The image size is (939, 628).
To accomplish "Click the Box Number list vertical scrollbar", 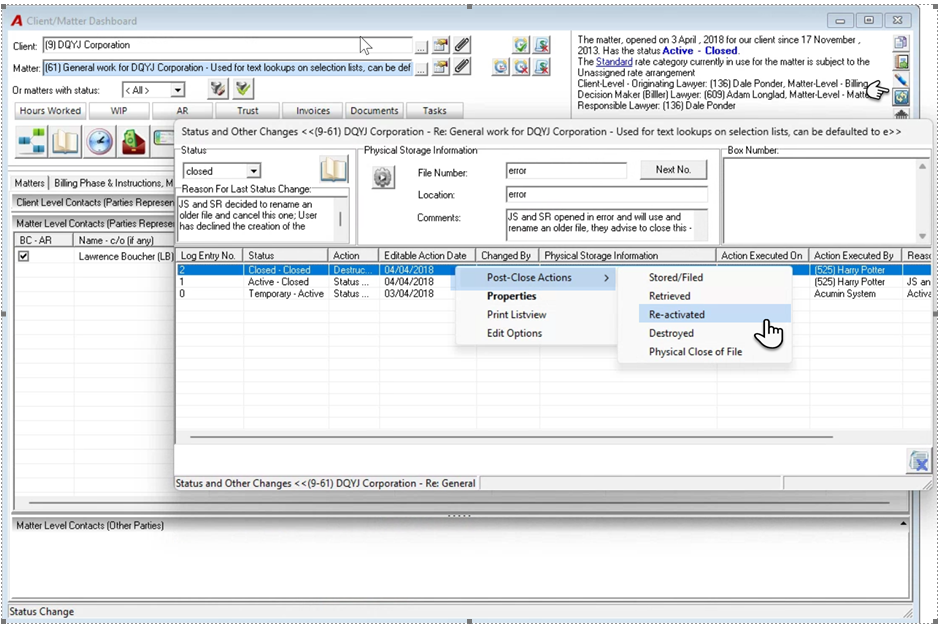I will (922, 201).
